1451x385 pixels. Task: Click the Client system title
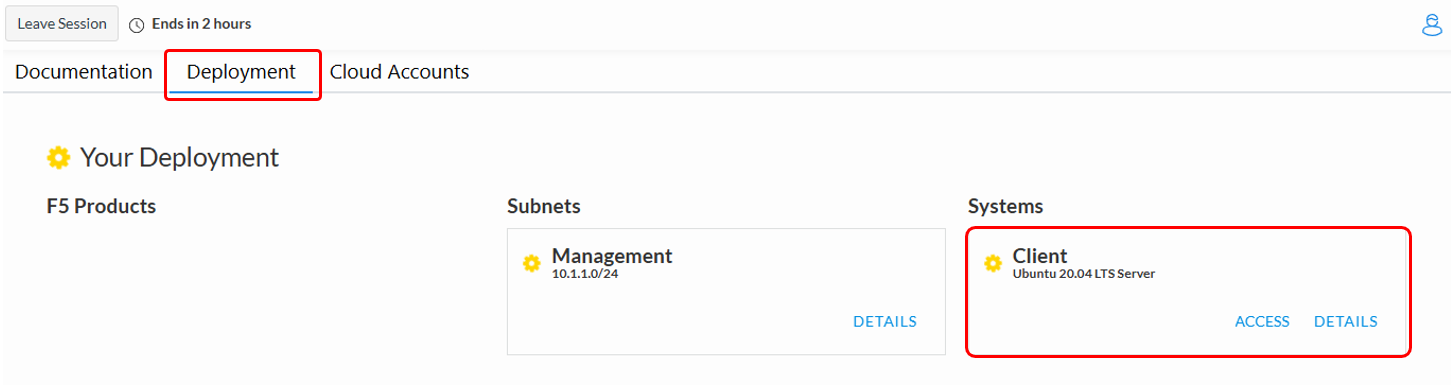[x=1040, y=255]
